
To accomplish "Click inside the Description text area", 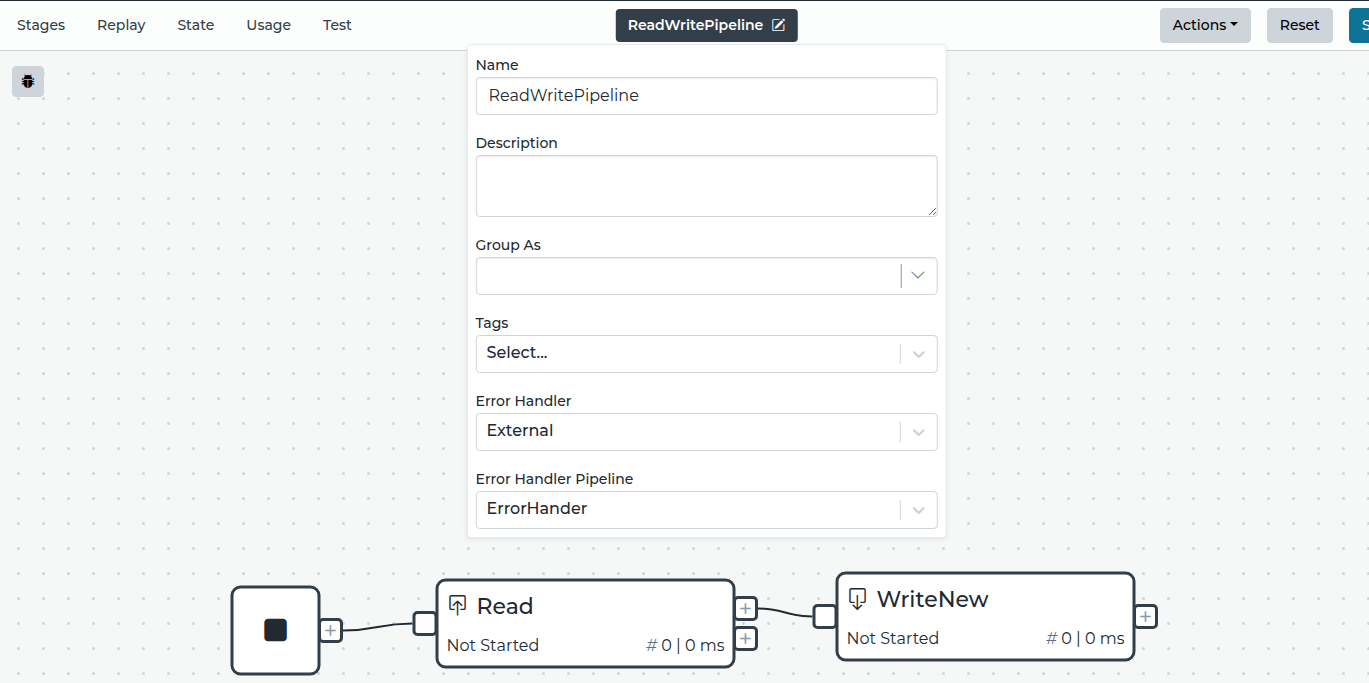I will [x=706, y=185].
